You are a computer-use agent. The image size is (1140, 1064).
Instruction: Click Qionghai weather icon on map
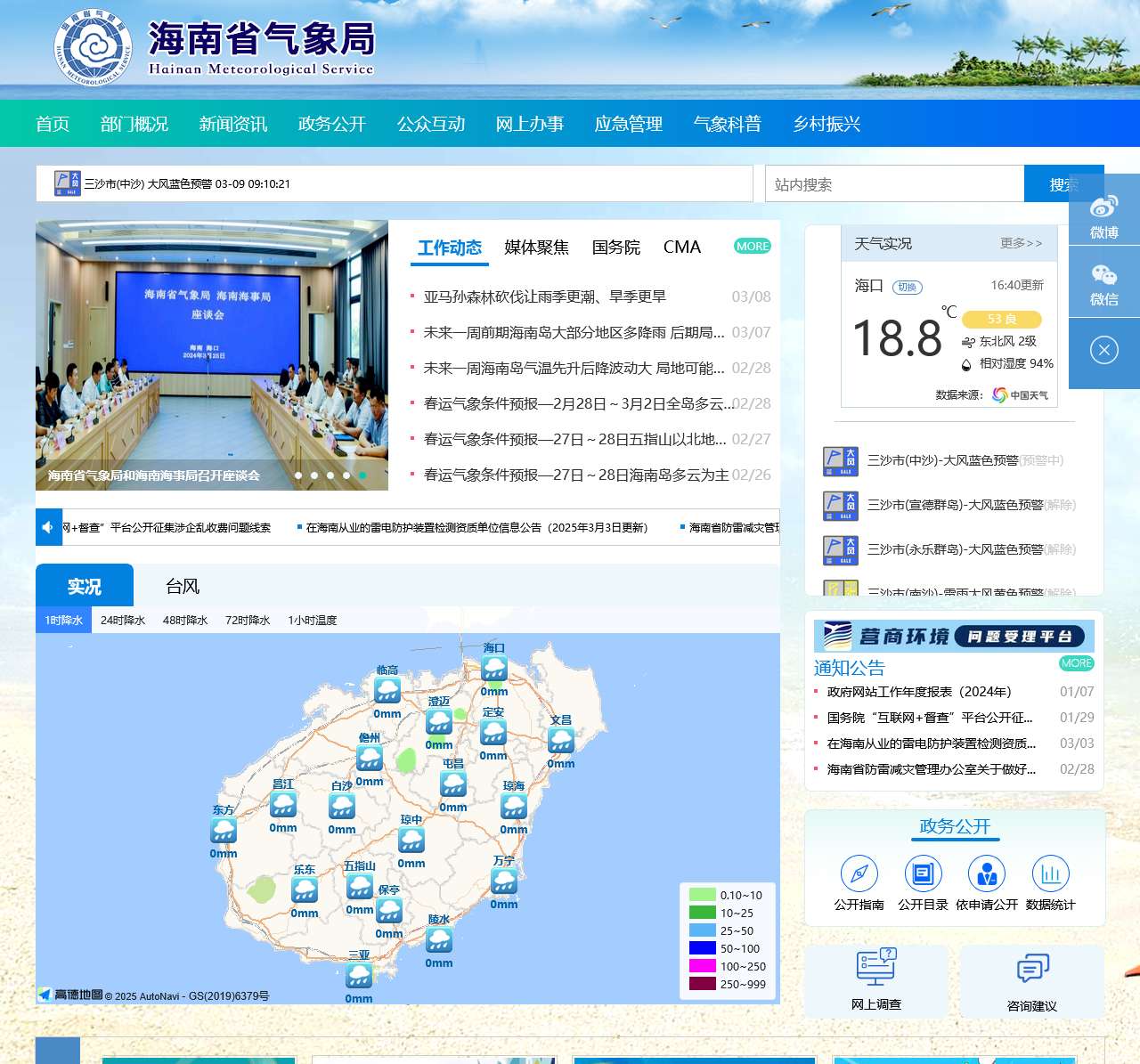coord(514,806)
